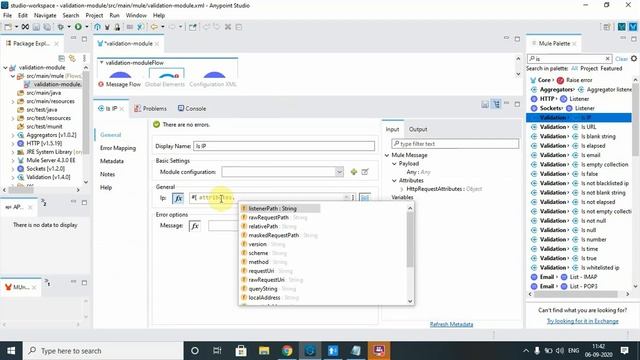
Task: Open Notes section in properties
Action: (x=107, y=174)
